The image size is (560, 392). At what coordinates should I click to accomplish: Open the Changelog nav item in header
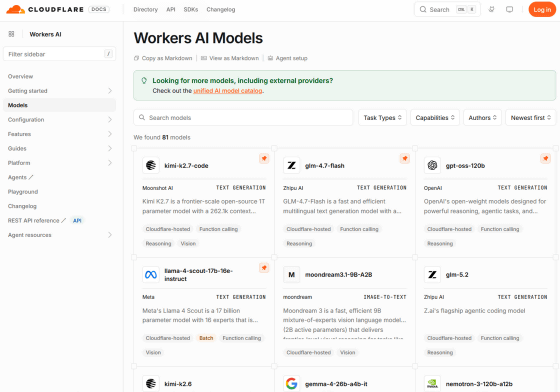pos(221,10)
